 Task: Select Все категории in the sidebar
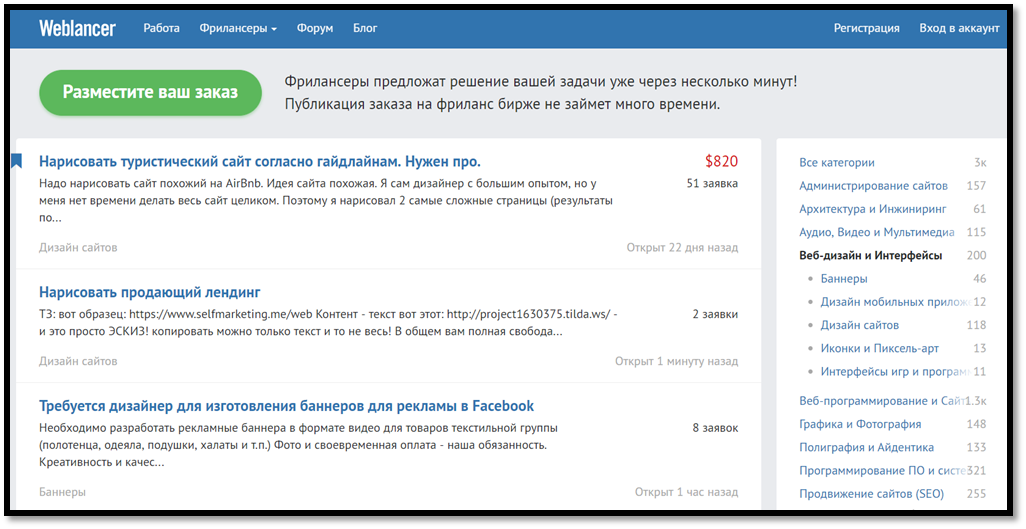pos(837,162)
